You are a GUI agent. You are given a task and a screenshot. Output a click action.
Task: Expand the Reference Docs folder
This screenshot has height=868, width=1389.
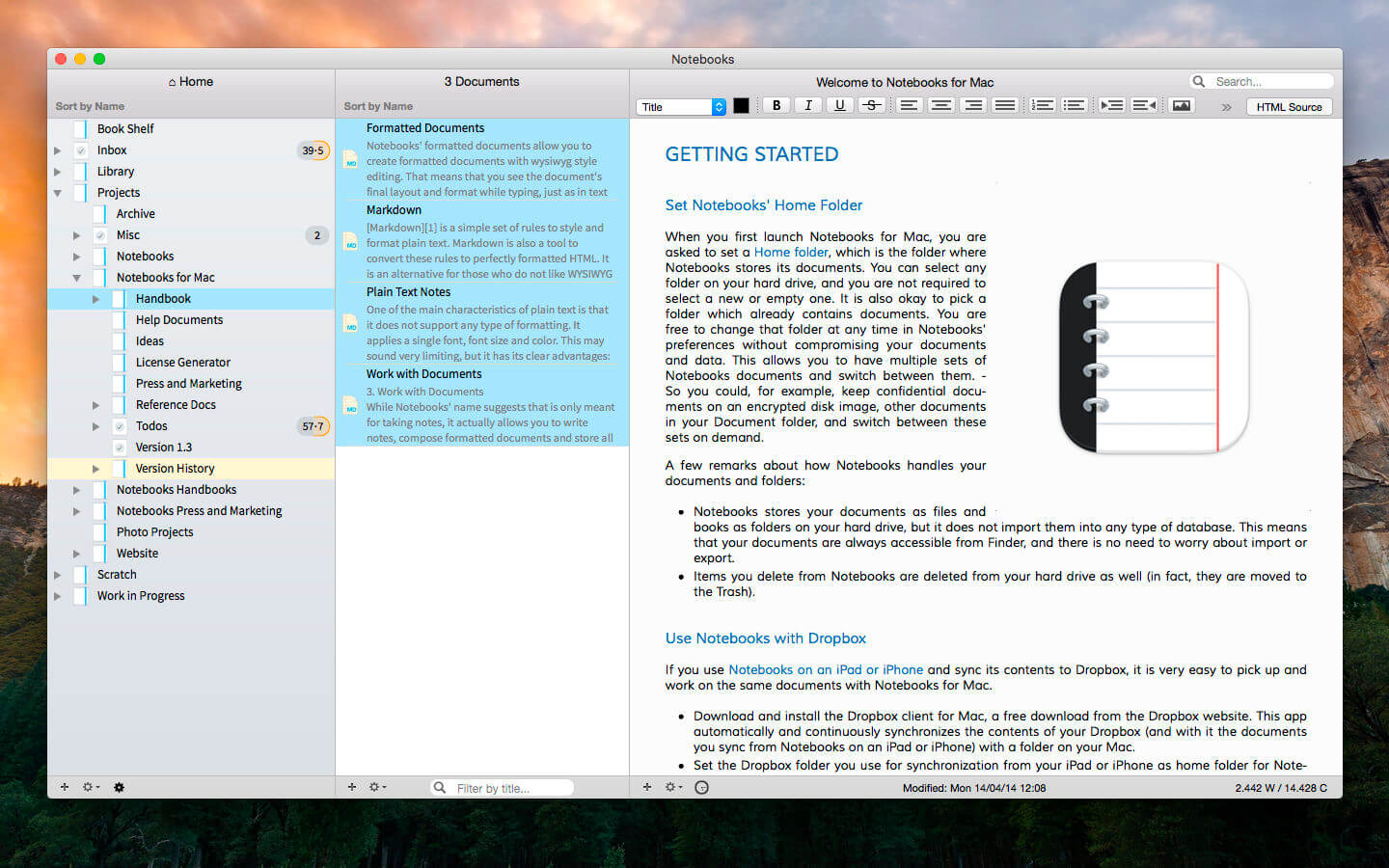(95, 404)
